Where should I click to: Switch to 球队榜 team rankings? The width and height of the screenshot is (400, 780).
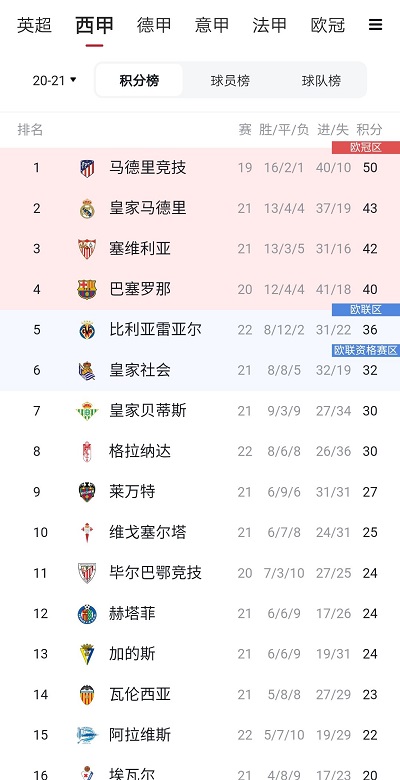tap(321, 80)
